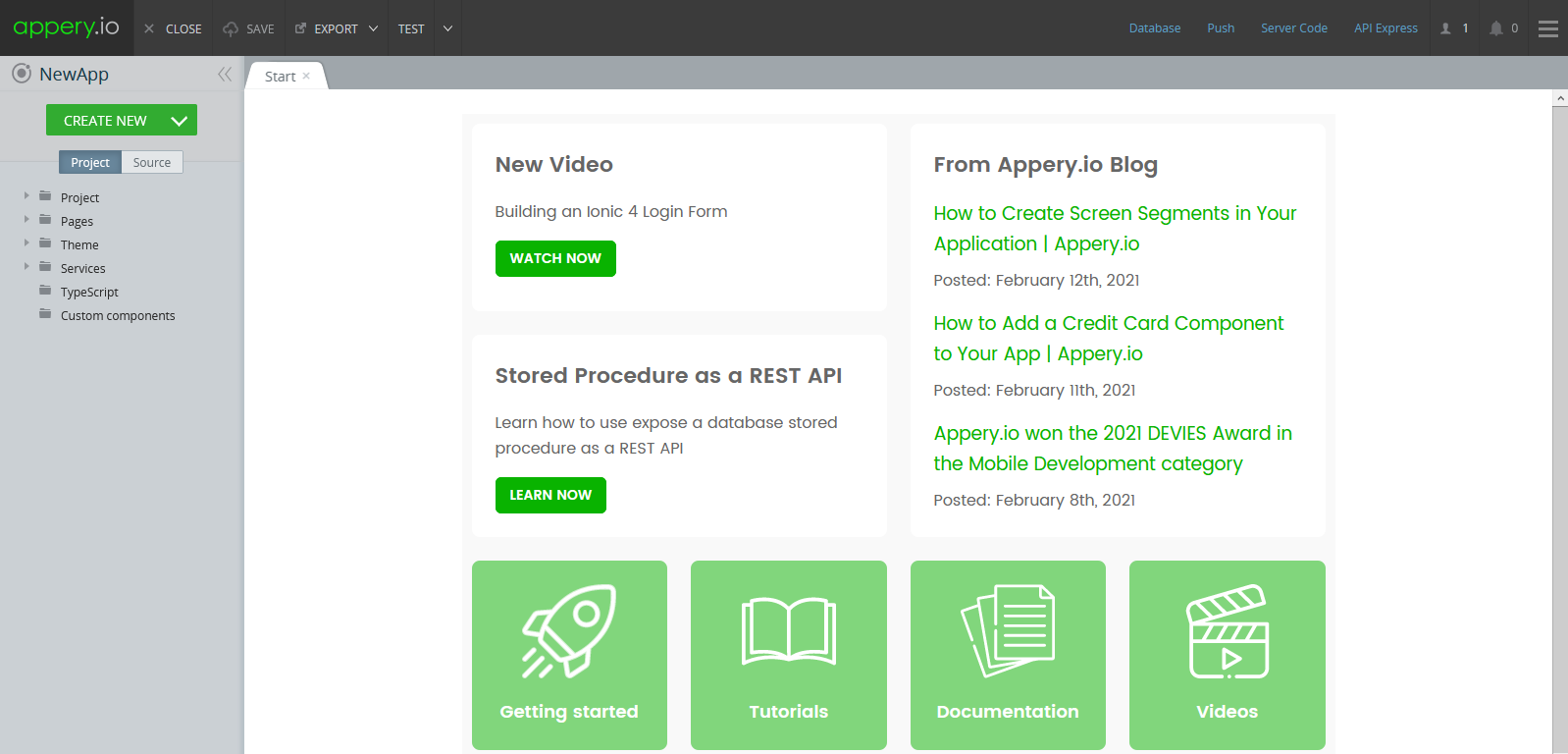Open the Videos tile

pos(1228,655)
